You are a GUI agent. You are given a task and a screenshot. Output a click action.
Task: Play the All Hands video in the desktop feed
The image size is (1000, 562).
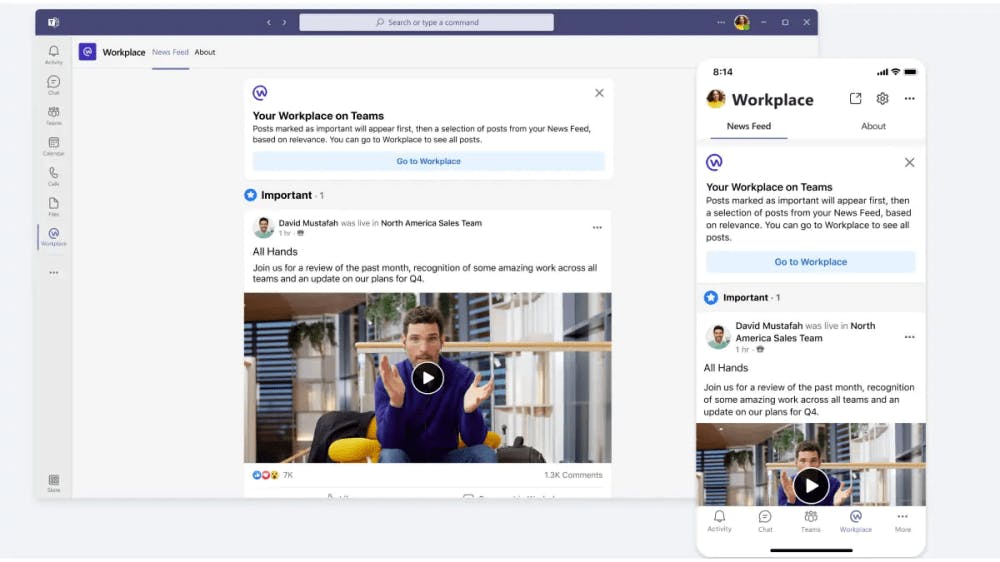(x=427, y=378)
